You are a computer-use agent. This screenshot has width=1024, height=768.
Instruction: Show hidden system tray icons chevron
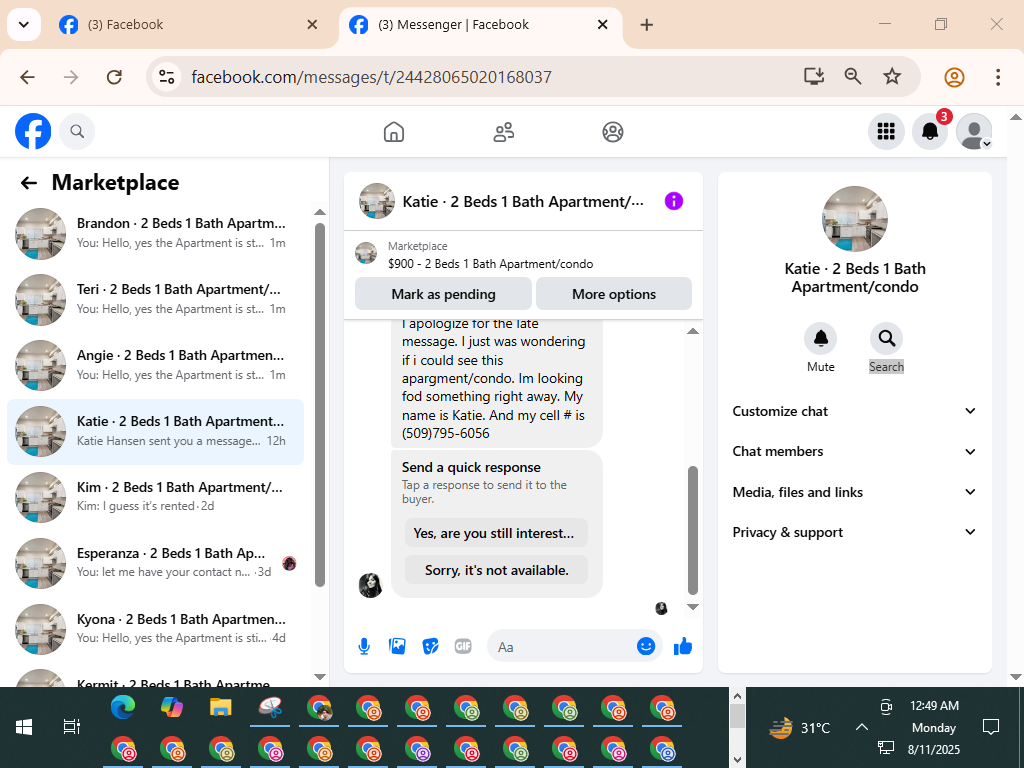[862, 727]
